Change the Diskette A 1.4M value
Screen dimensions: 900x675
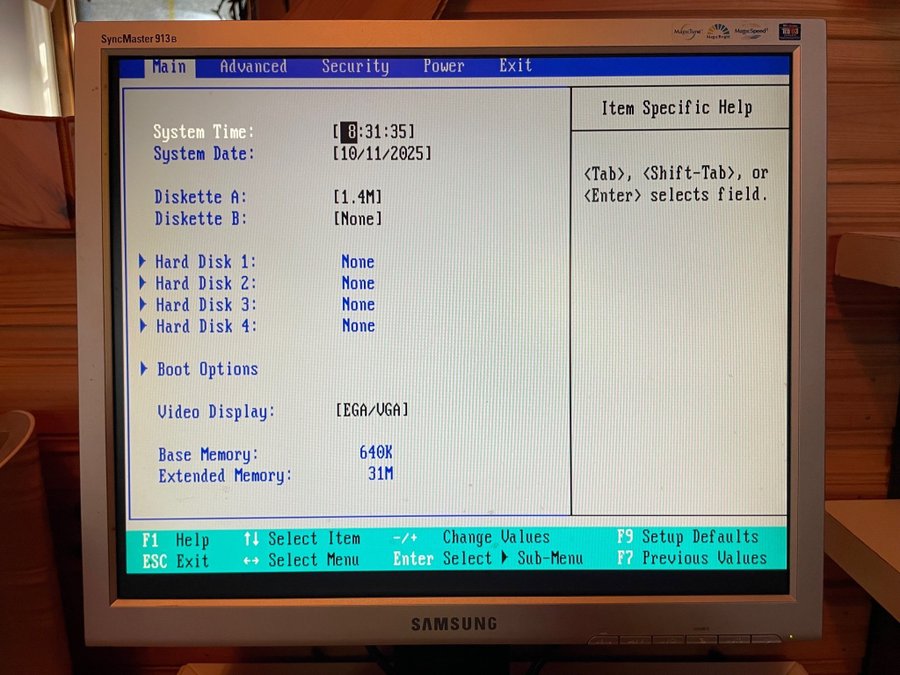pyautogui.click(x=358, y=197)
